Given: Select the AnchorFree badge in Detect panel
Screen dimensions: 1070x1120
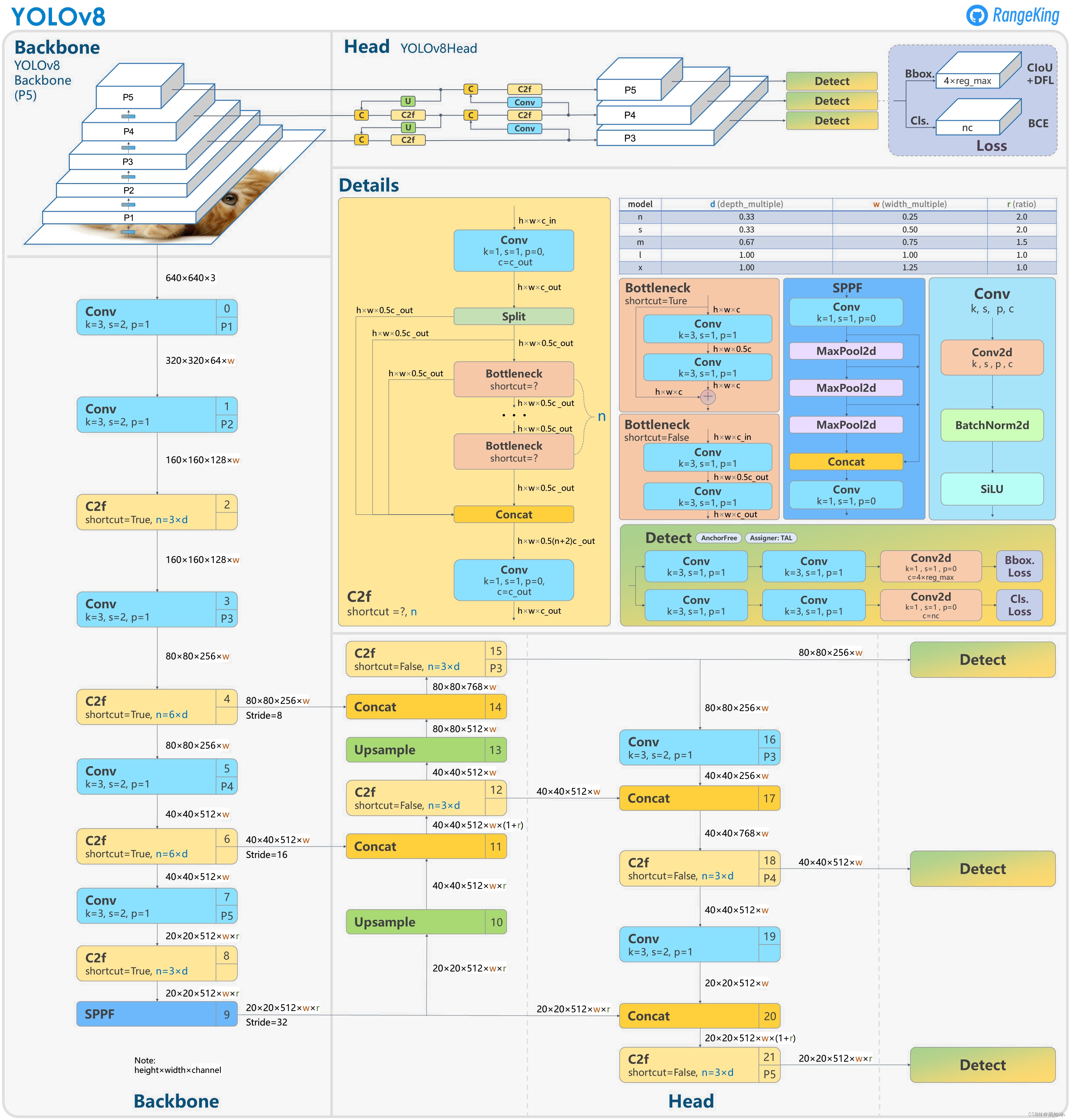Looking at the screenshot, I should [x=719, y=538].
